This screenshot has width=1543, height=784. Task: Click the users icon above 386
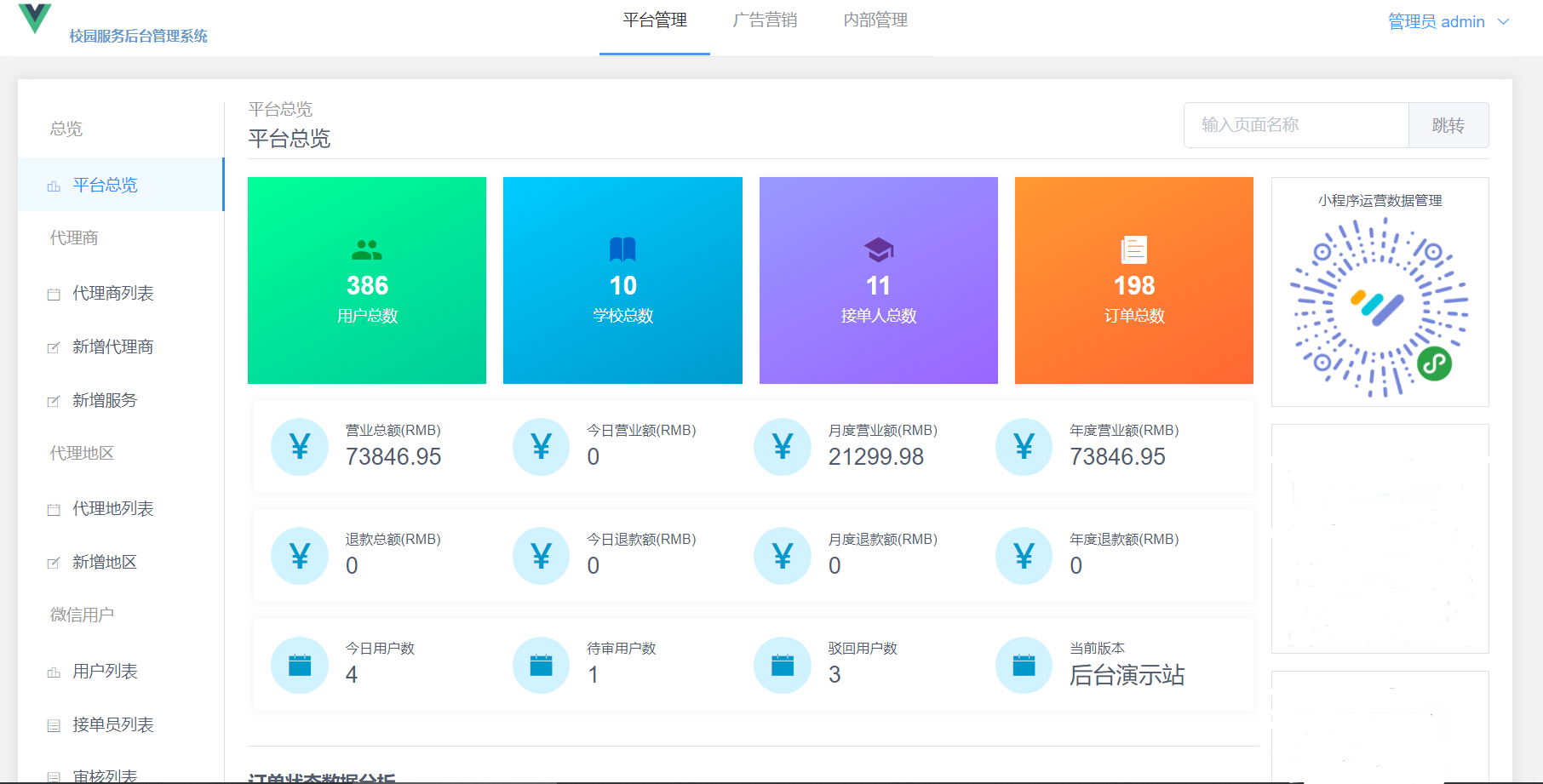click(367, 250)
